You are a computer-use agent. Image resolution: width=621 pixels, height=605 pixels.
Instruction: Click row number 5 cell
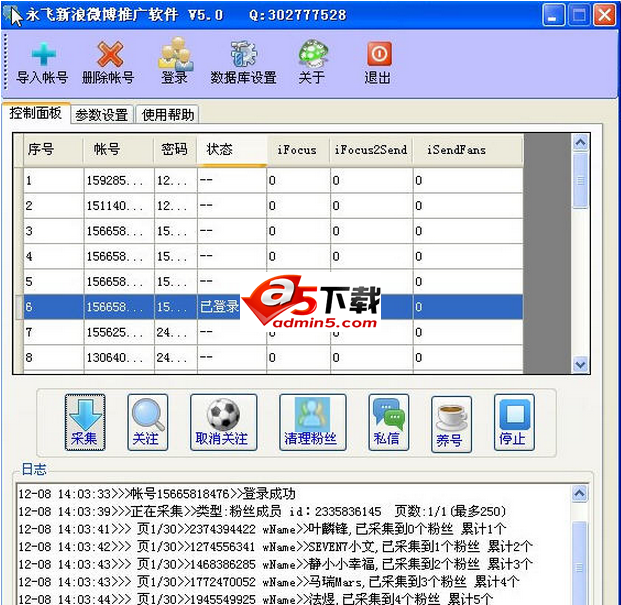pos(53,282)
